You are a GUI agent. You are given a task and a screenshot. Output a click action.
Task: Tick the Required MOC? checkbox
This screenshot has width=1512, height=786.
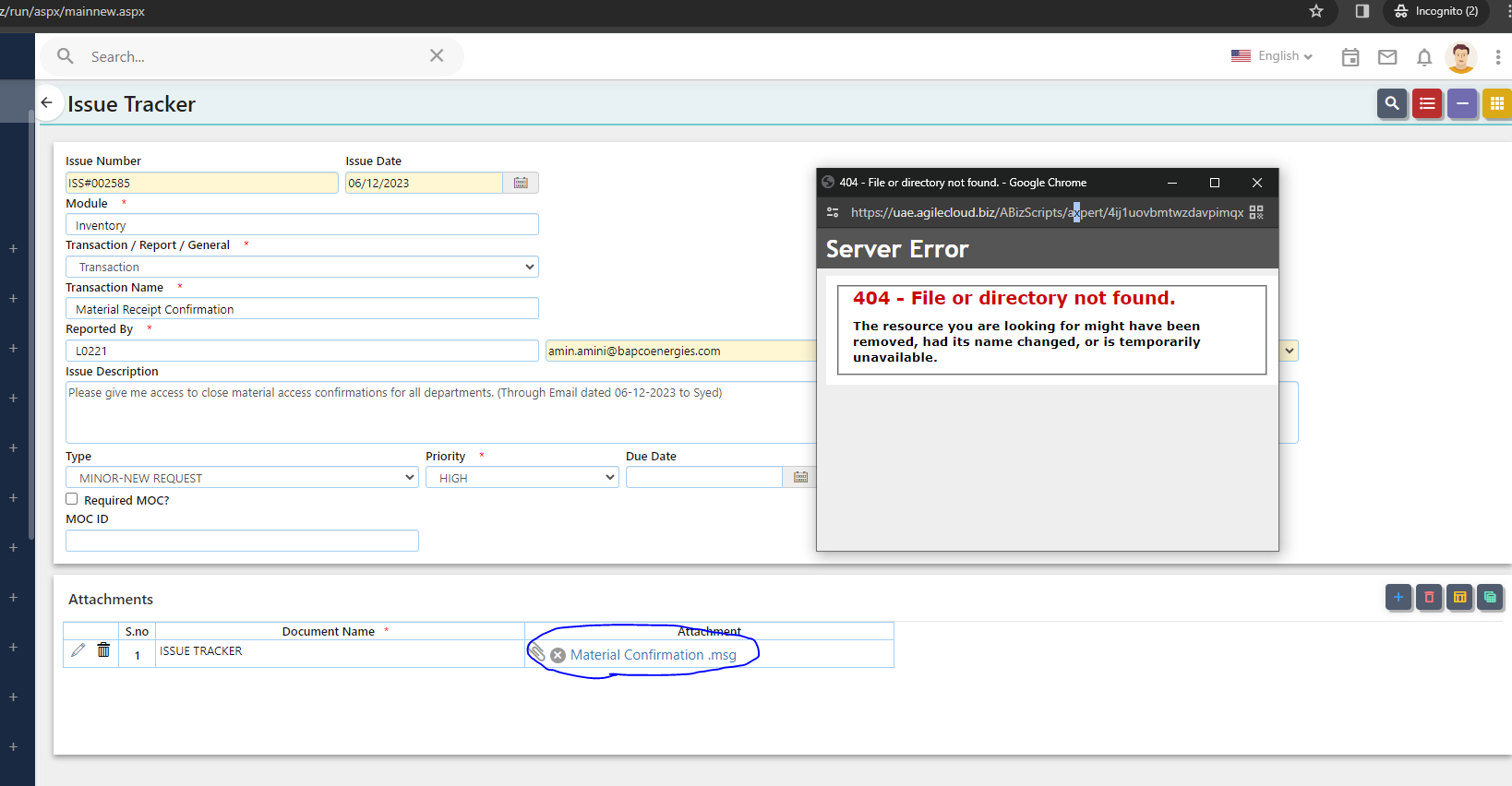[72, 499]
